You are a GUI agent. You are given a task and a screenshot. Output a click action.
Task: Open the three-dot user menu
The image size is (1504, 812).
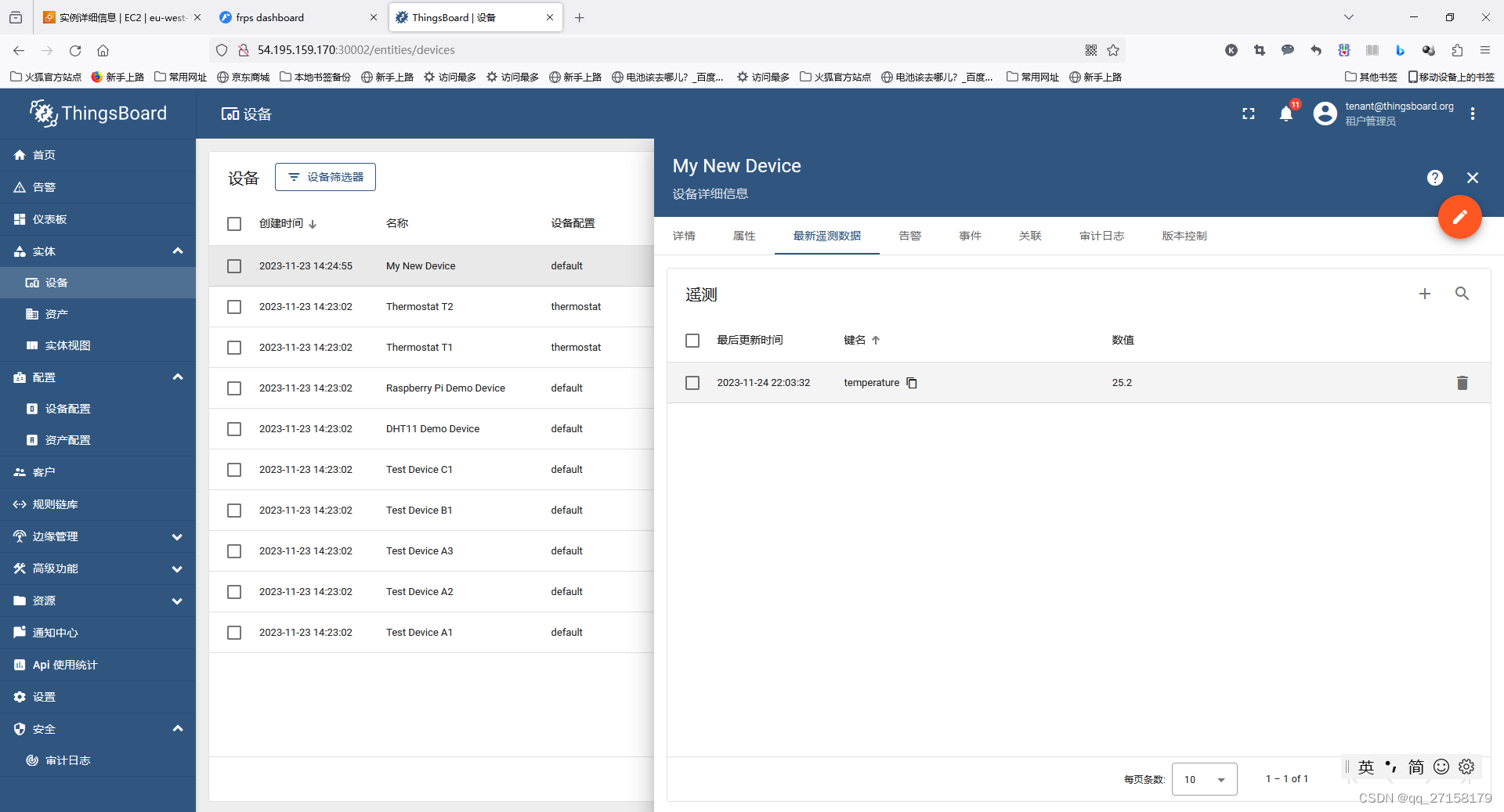click(1473, 114)
